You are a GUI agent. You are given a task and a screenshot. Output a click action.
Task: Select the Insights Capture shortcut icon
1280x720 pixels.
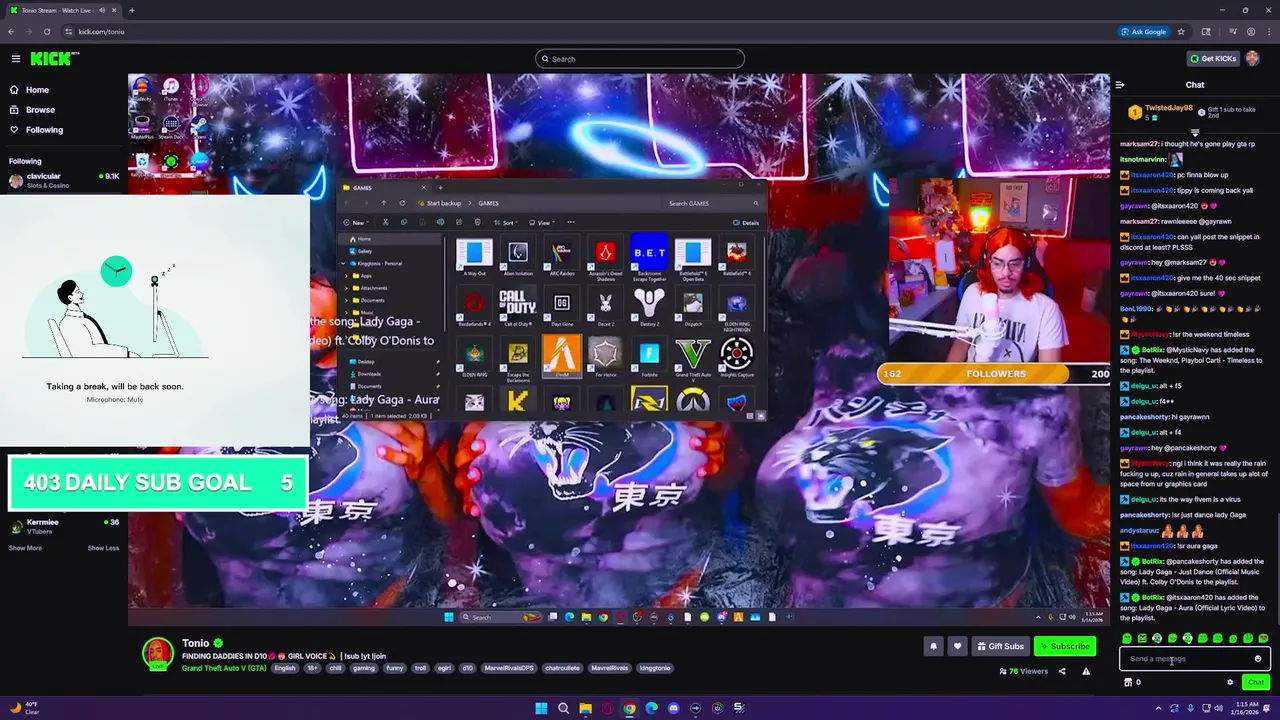click(x=737, y=358)
